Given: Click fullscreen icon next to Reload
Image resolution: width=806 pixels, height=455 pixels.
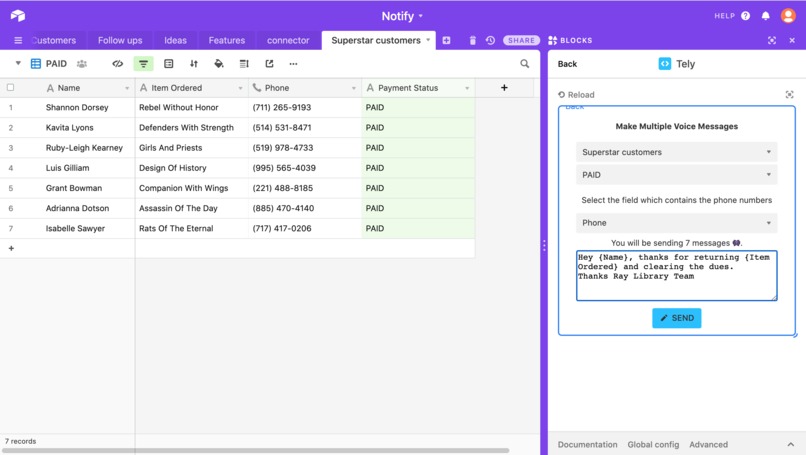Looking at the screenshot, I should click(x=790, y=95).
